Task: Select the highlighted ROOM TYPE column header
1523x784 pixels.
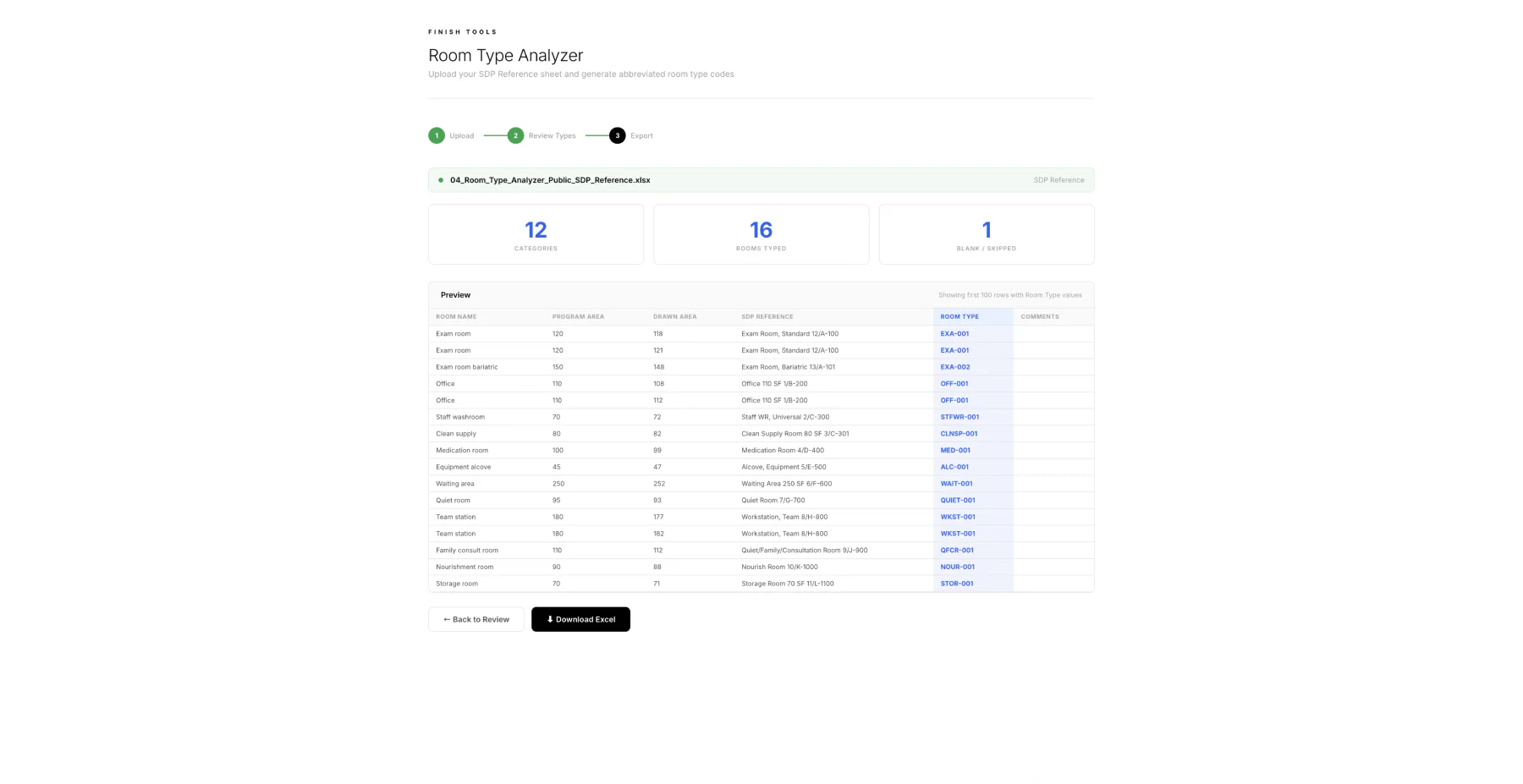Action: pyautogui.click(x=959, y=316)
